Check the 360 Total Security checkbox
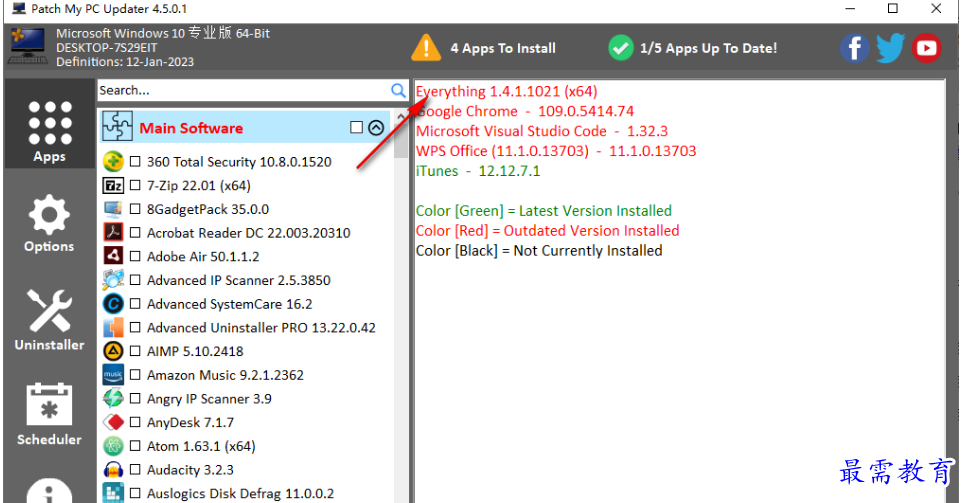Image resolution: width=961 pixels, height=503 pixels. click(135, 162)
